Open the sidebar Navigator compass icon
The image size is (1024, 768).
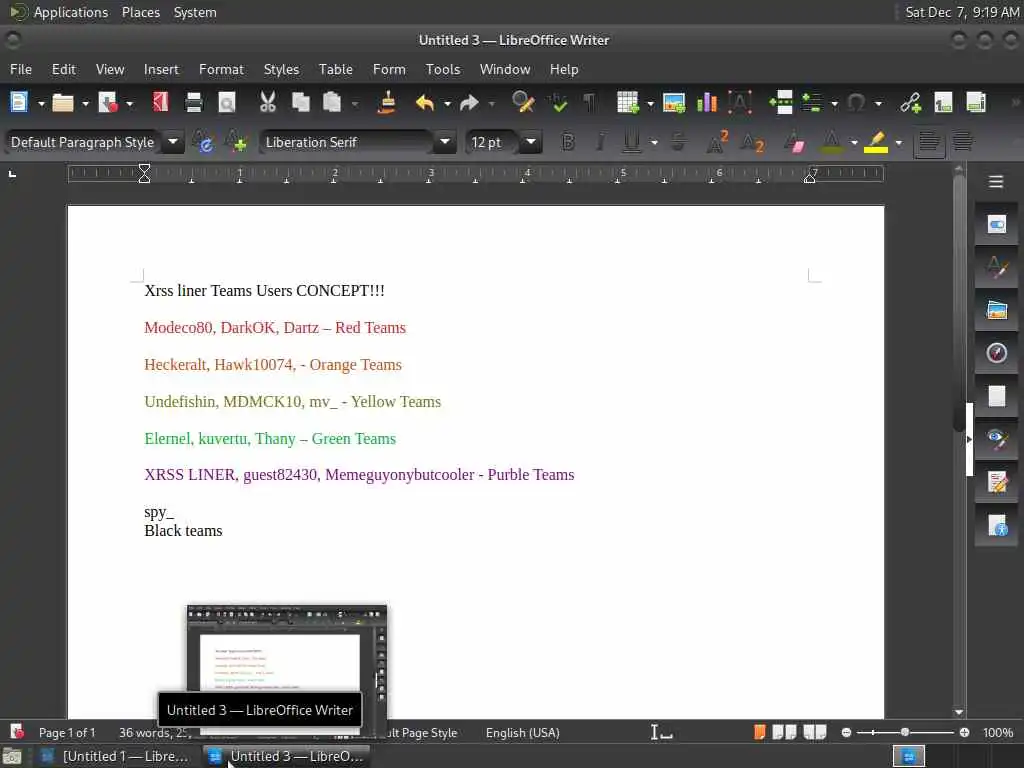pyautogui.click(x=996, y=353)
